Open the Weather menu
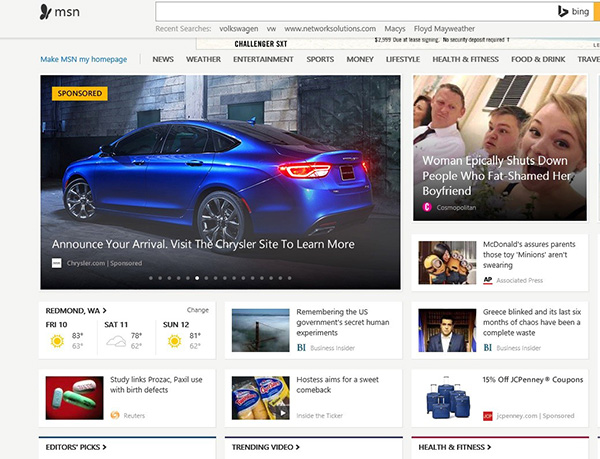600x459 pixels. [204, 59]
